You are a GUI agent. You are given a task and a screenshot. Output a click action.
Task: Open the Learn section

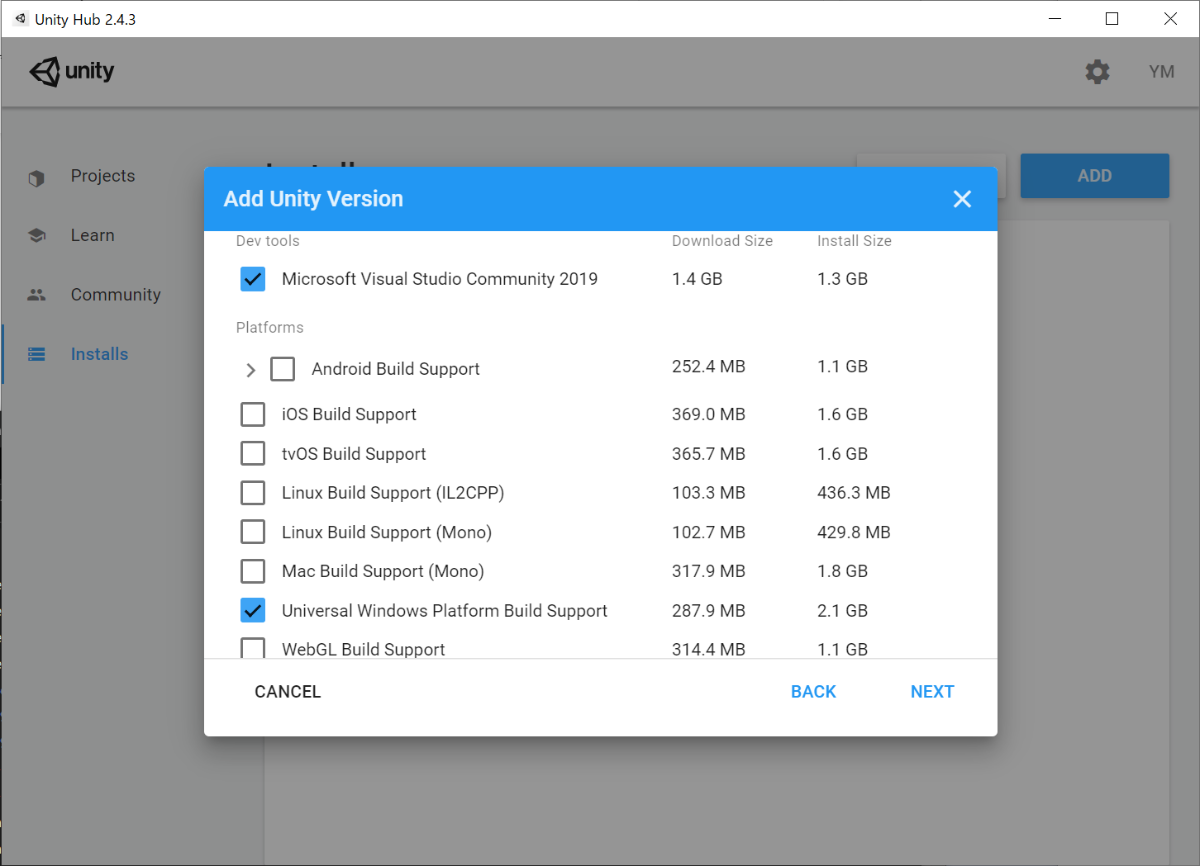click(93, 235)
